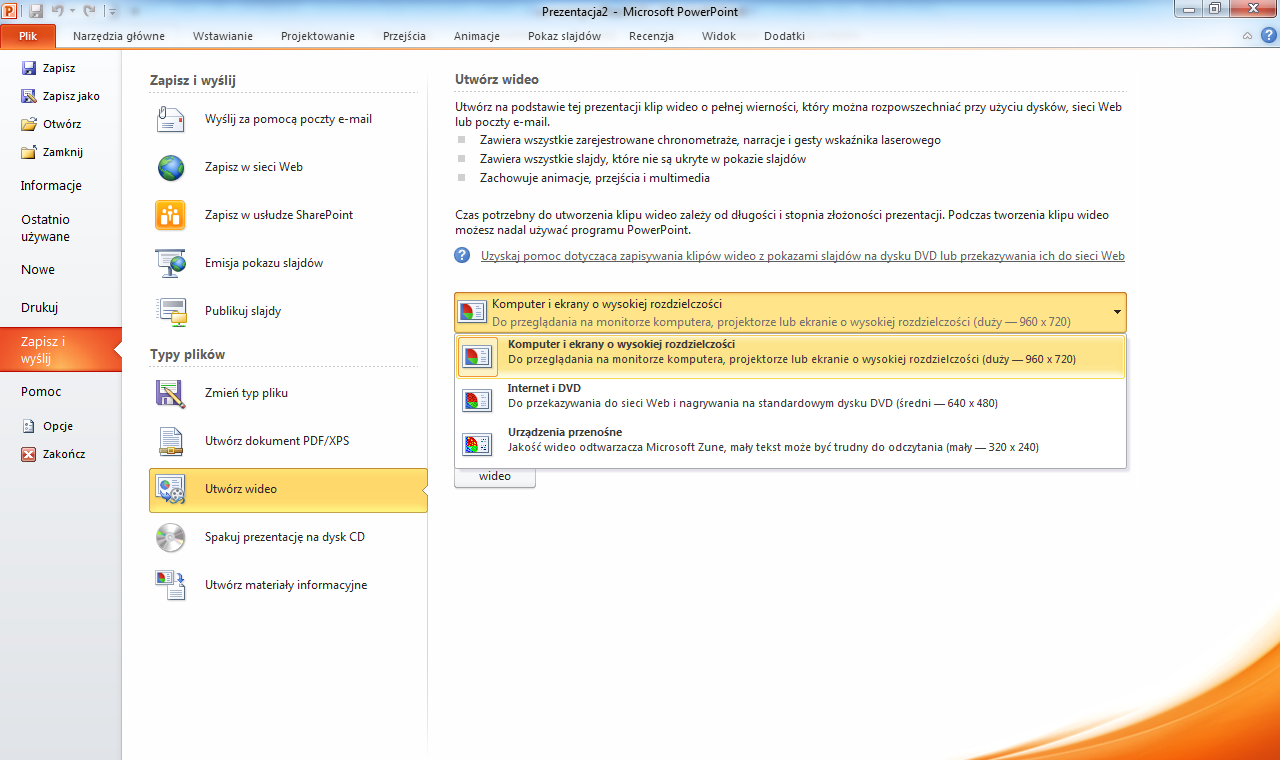The width and height of the screenshot is (1280, 760).
Task: Click the Spakuj prezentację na dysk CD icon
Action: click(171, 537)
